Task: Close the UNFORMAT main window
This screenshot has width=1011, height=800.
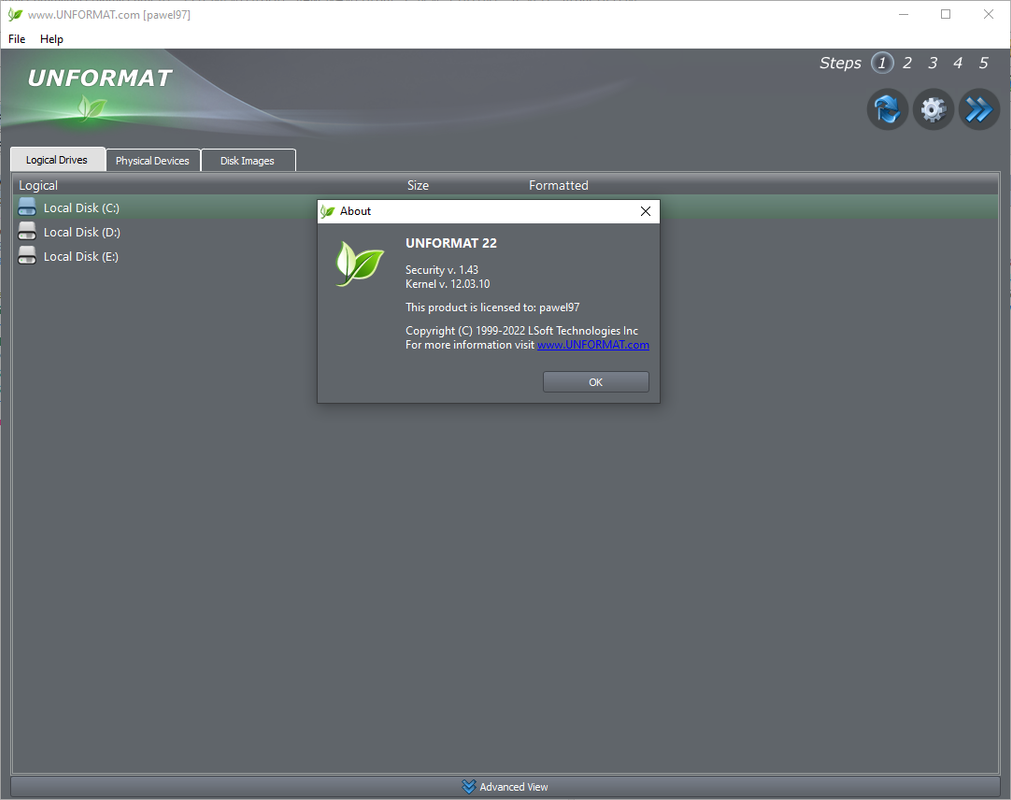Action: 988,14
